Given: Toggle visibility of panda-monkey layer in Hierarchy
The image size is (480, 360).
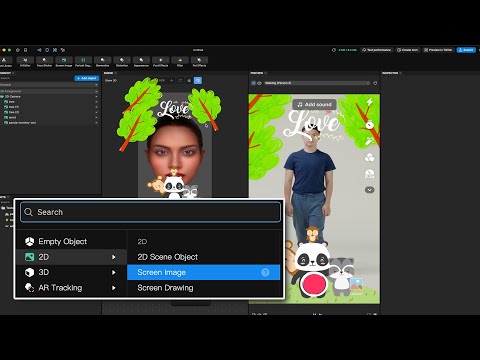Looking at the screenshot, I should 96,123.
